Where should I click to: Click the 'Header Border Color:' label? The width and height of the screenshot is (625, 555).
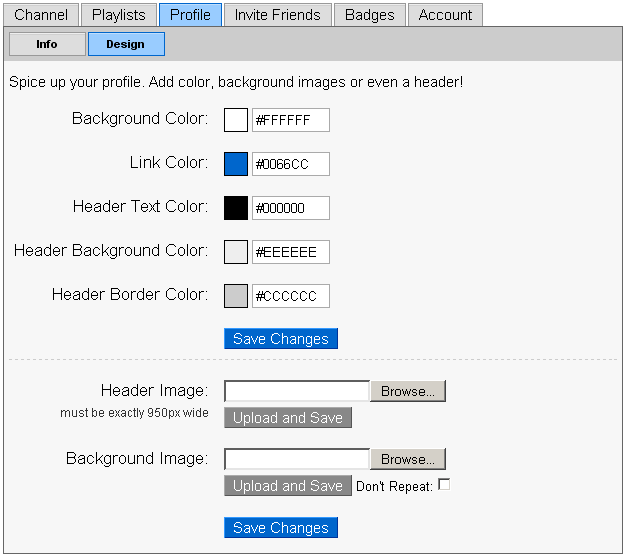coord(130,295)
